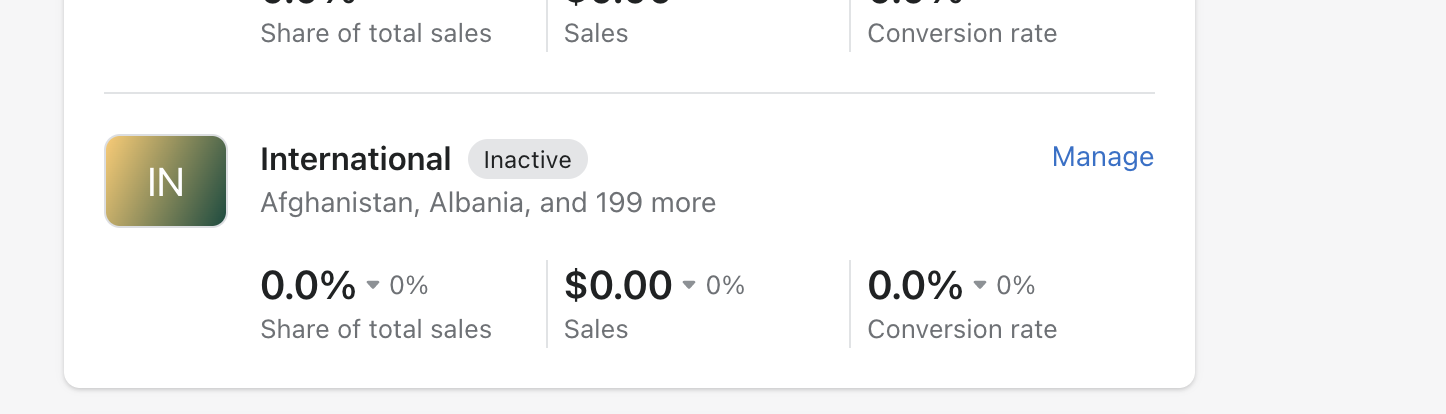Viewport: 1446px width, 414px height.
Task: Click International's 0.0% share of sales value
Action: pyautogui.click(x=308, y=286)
